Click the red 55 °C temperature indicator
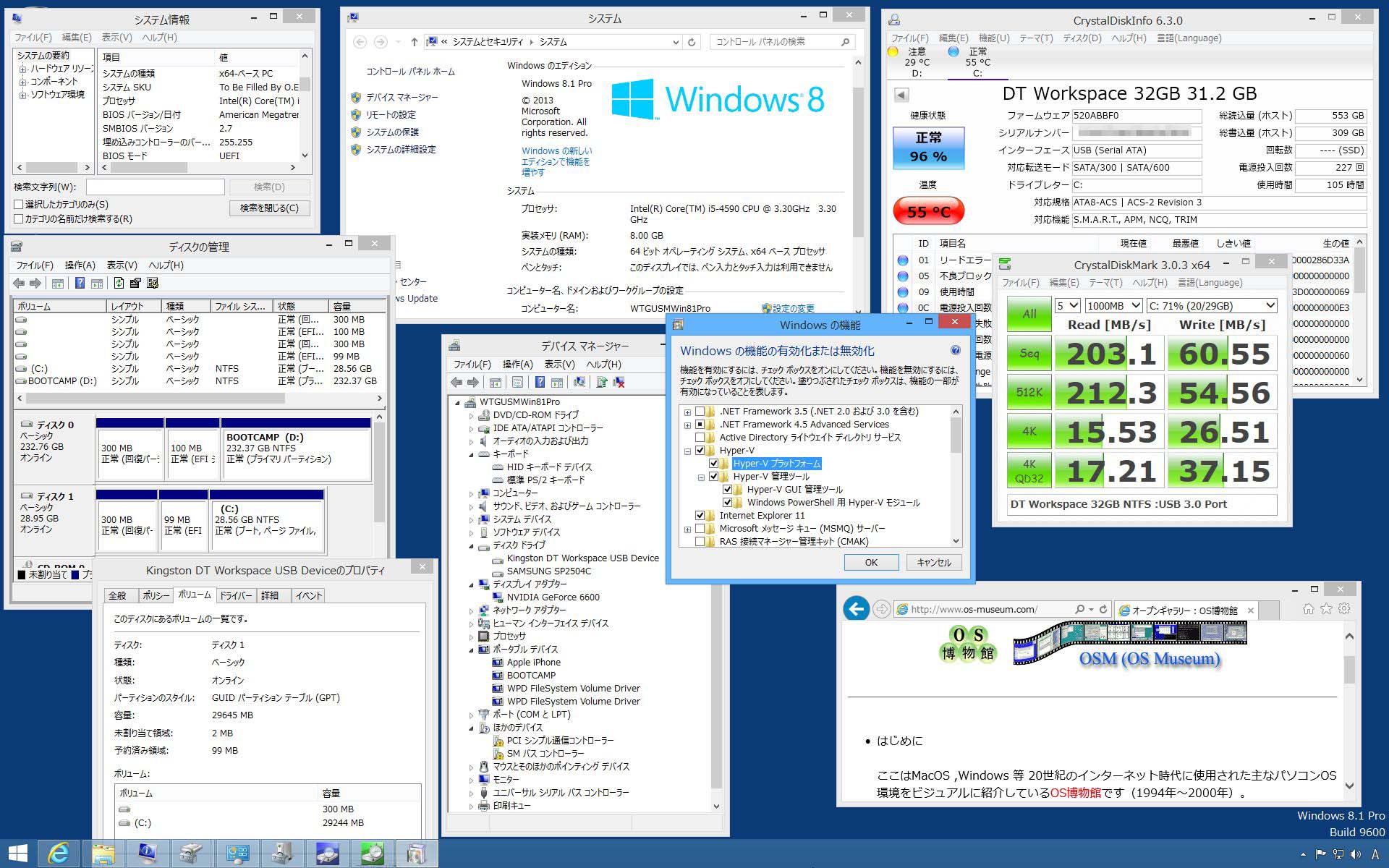Screen dimensions: 1389x868 pos(928,211)
